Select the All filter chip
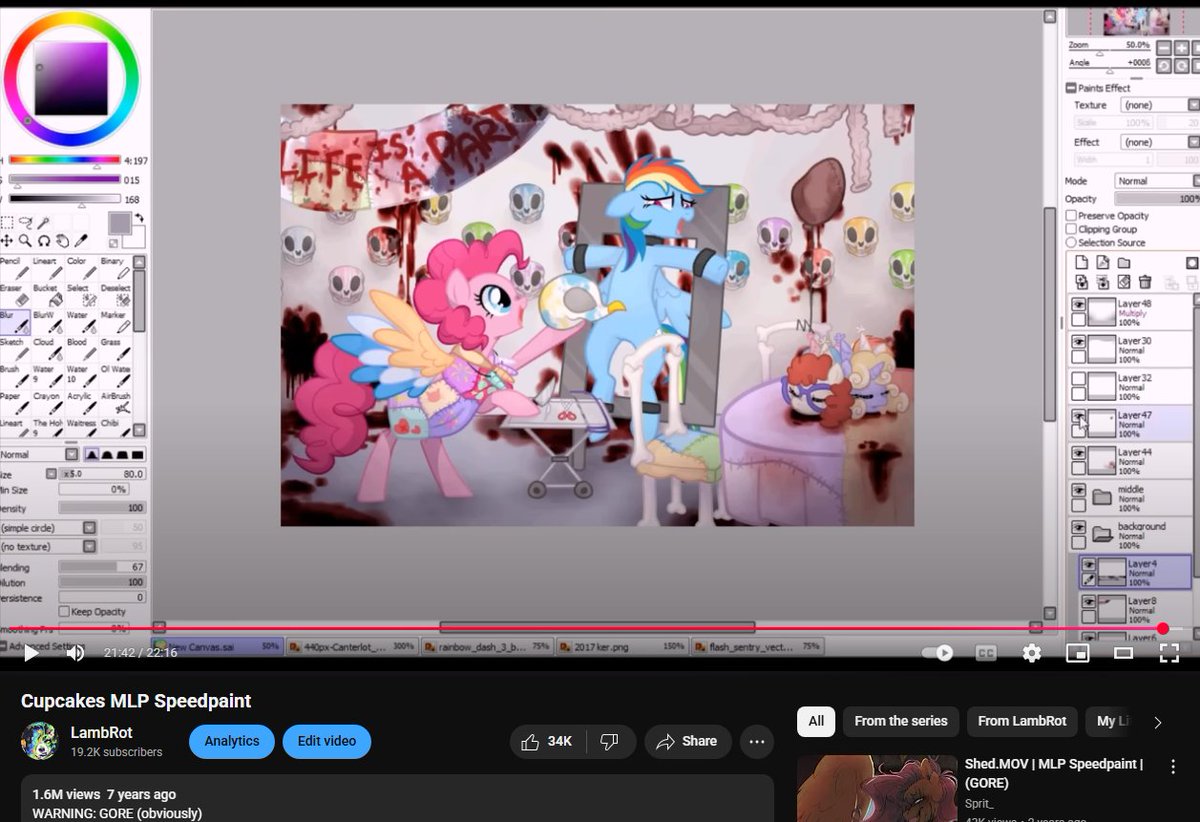The image size is (1200, 822). tap(816, 721)
